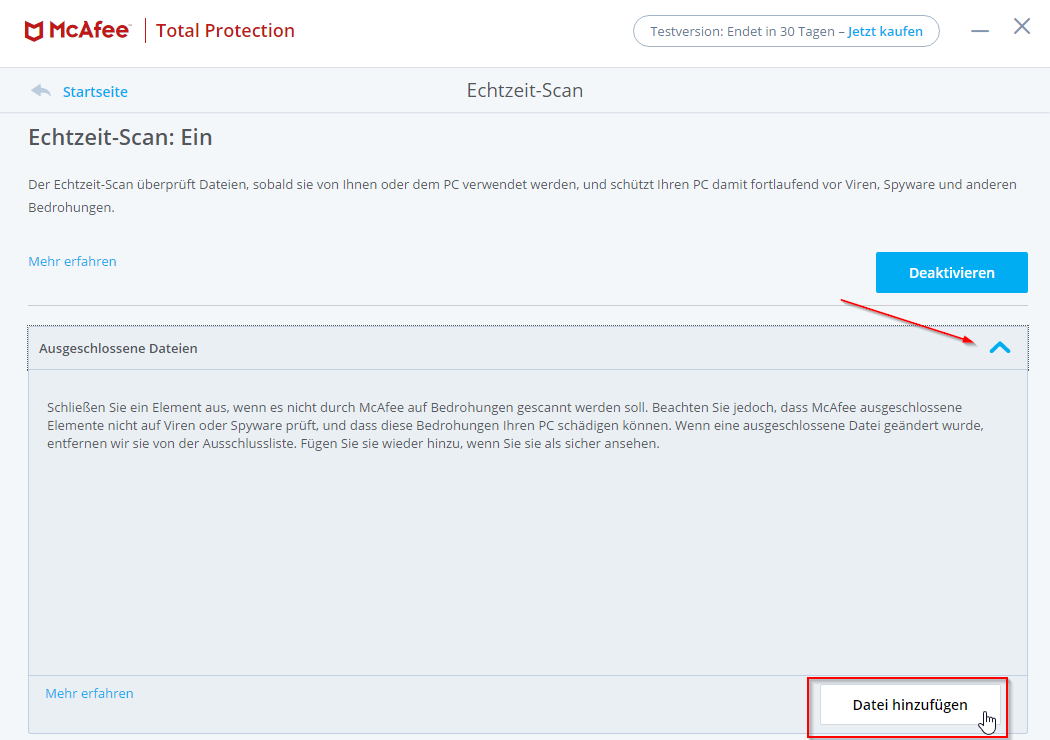Collapse the Ausgeschlossene Dateien section chevron
Image resolution: width=1050 pixels, height=740 pixels.
point(1000,348)
